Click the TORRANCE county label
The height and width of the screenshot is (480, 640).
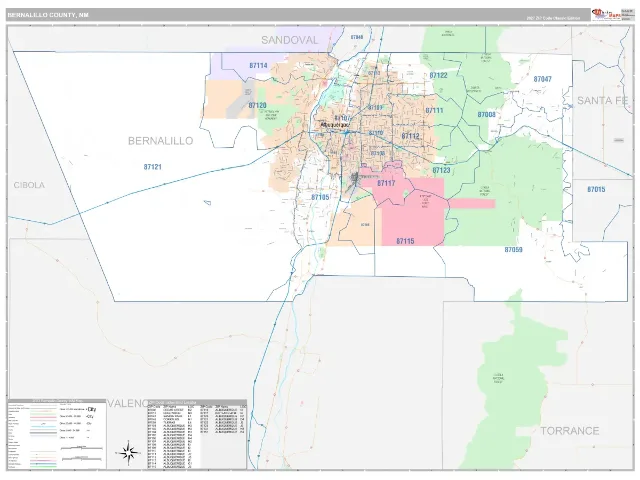(x=570, y=431)
